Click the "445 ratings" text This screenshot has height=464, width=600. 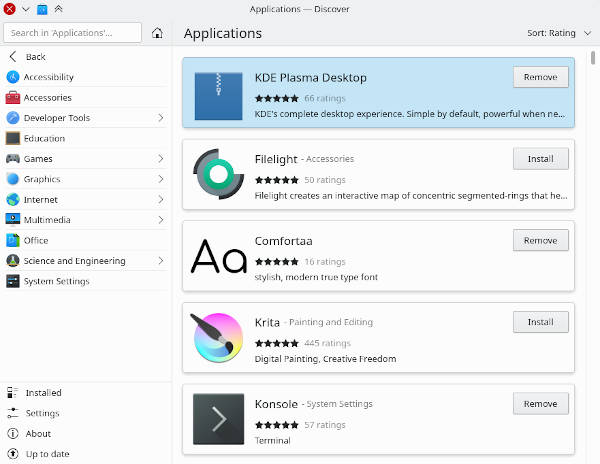coord(328,343)
